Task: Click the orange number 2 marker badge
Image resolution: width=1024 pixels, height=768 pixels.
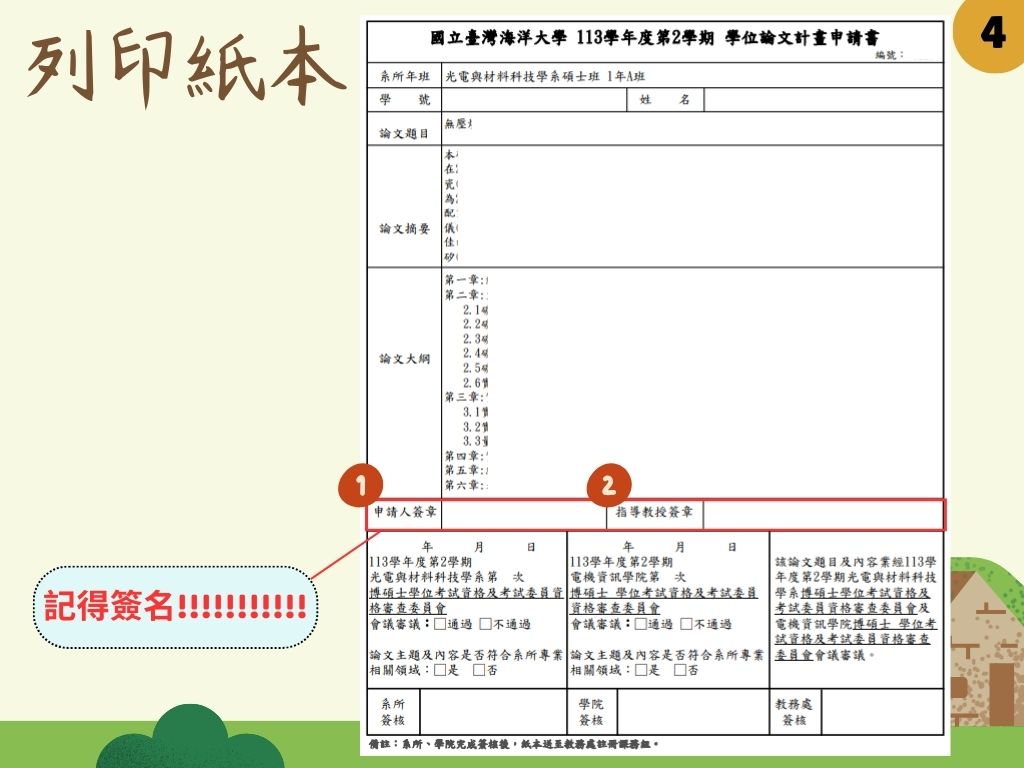Action: [608, 486]
